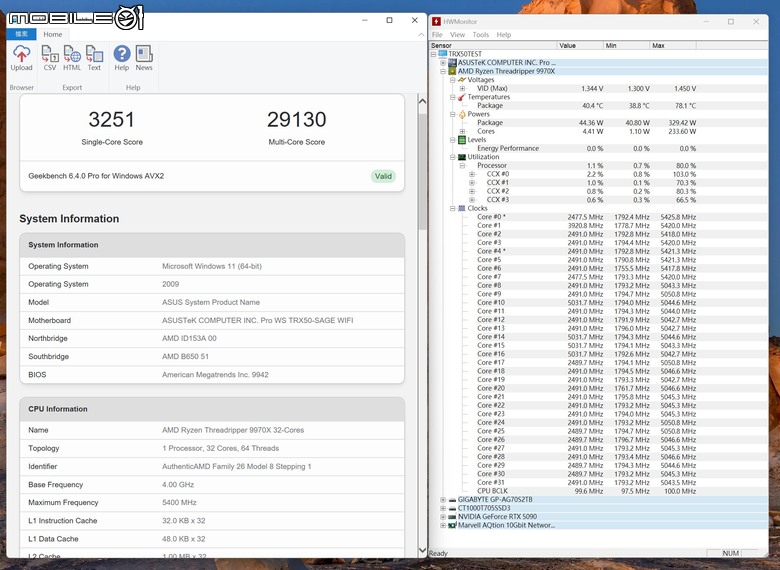Click the GIGABYTE GP-AG70S2TB drive icon
The height and width of the screenshot is (570, 780).
(452, 499)
